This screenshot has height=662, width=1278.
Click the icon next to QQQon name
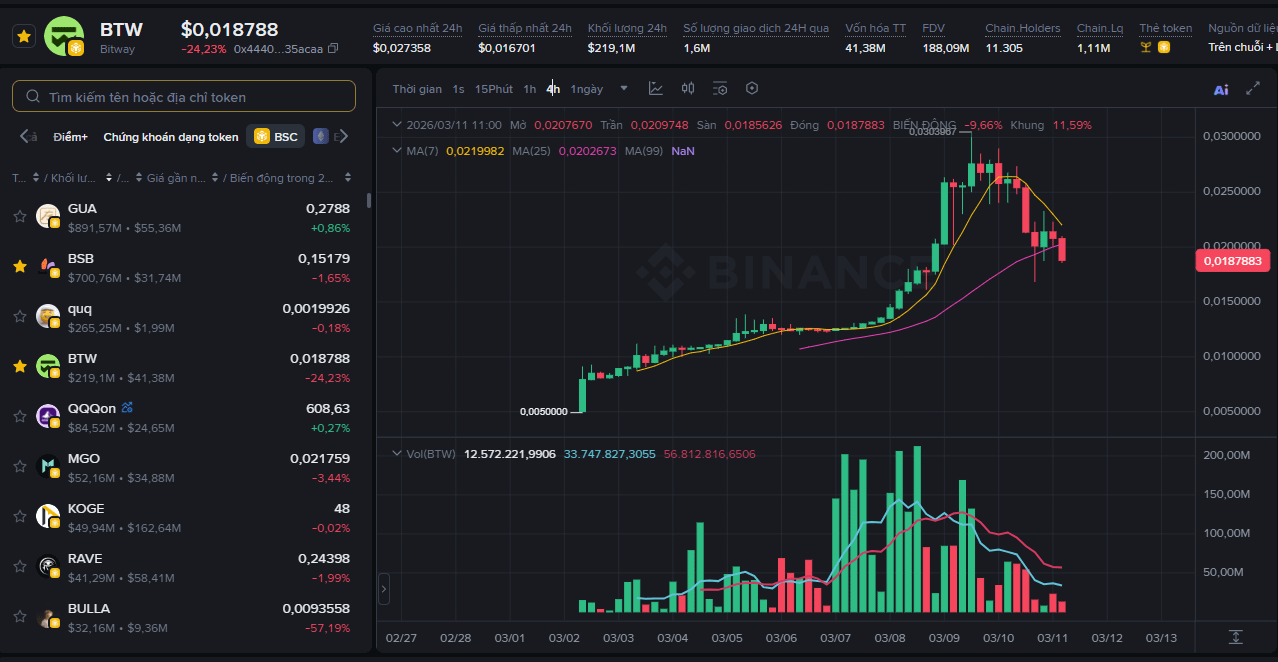[127, 408]
